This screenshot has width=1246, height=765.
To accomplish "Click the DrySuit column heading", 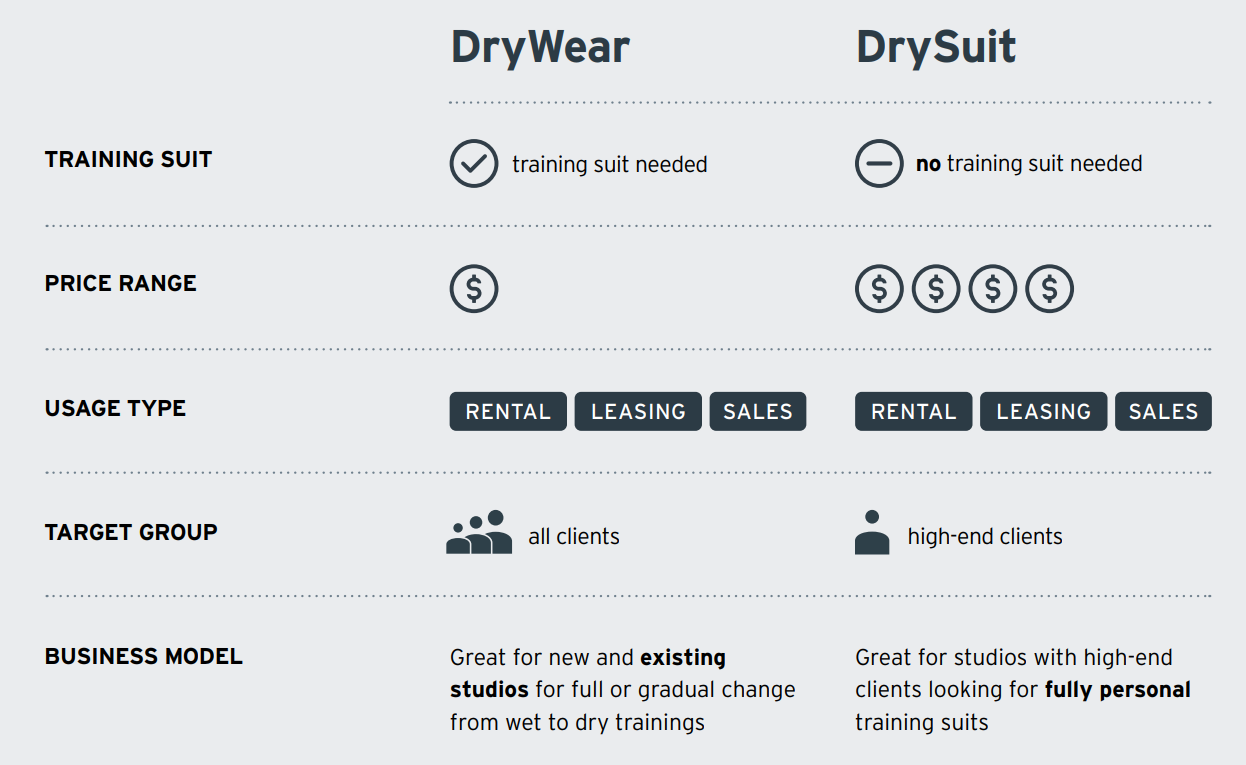I will click(x=936, y=48).
